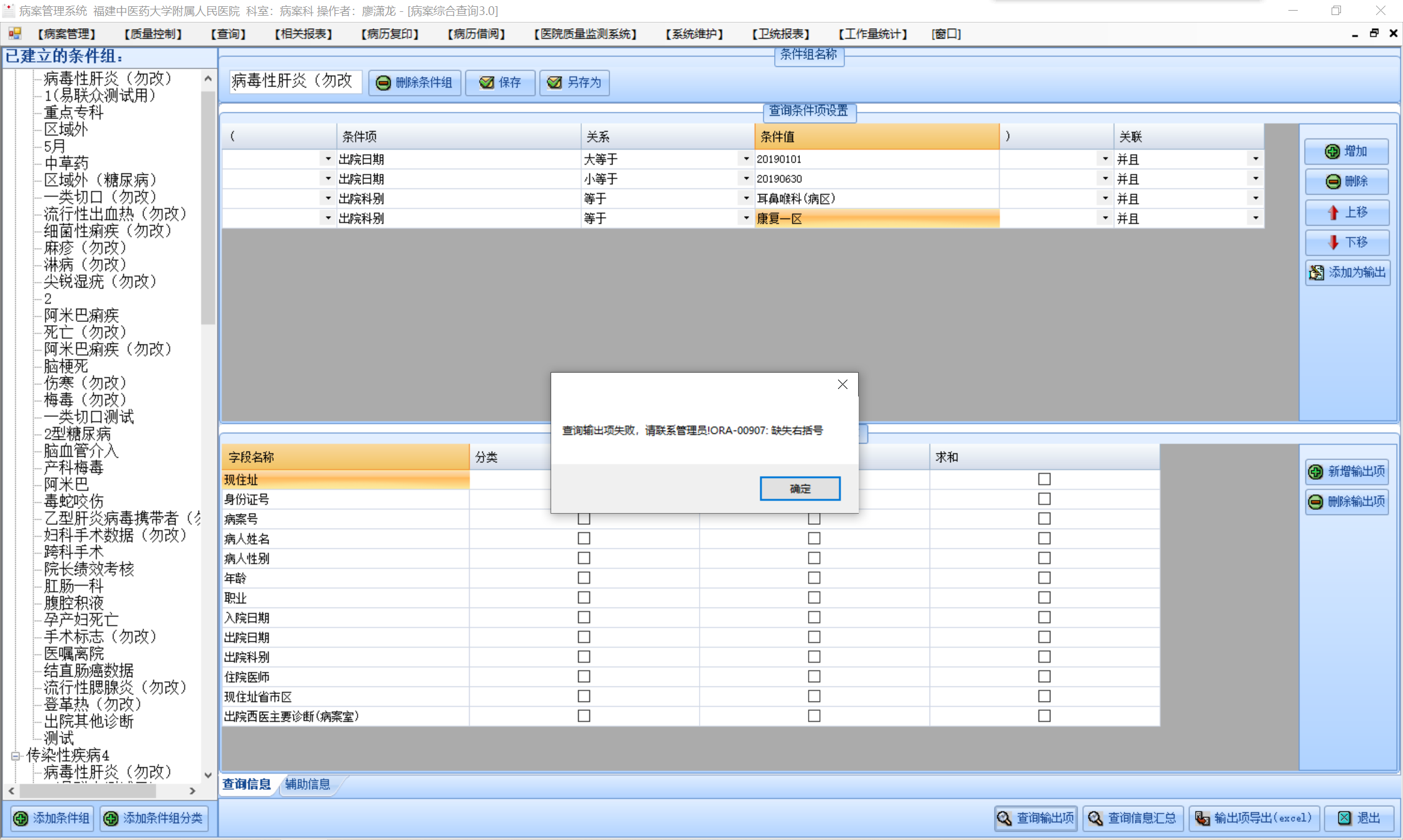Check the 求和 checkbox for 现住址 row
The width and height of the screenshot is (1403, 840).
coord(1044,479)
